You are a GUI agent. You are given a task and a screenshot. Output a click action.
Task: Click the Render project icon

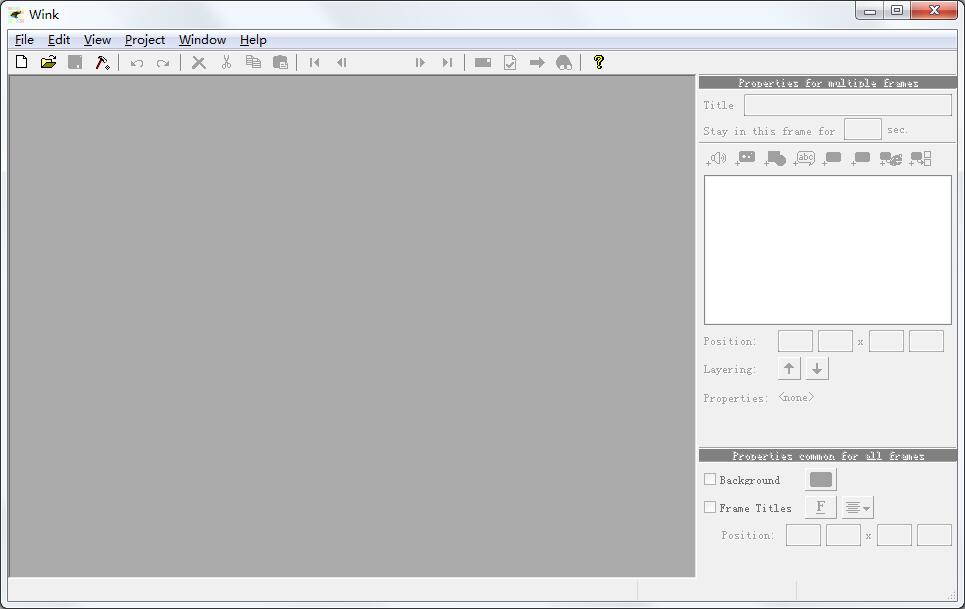(x=102, y=62)
